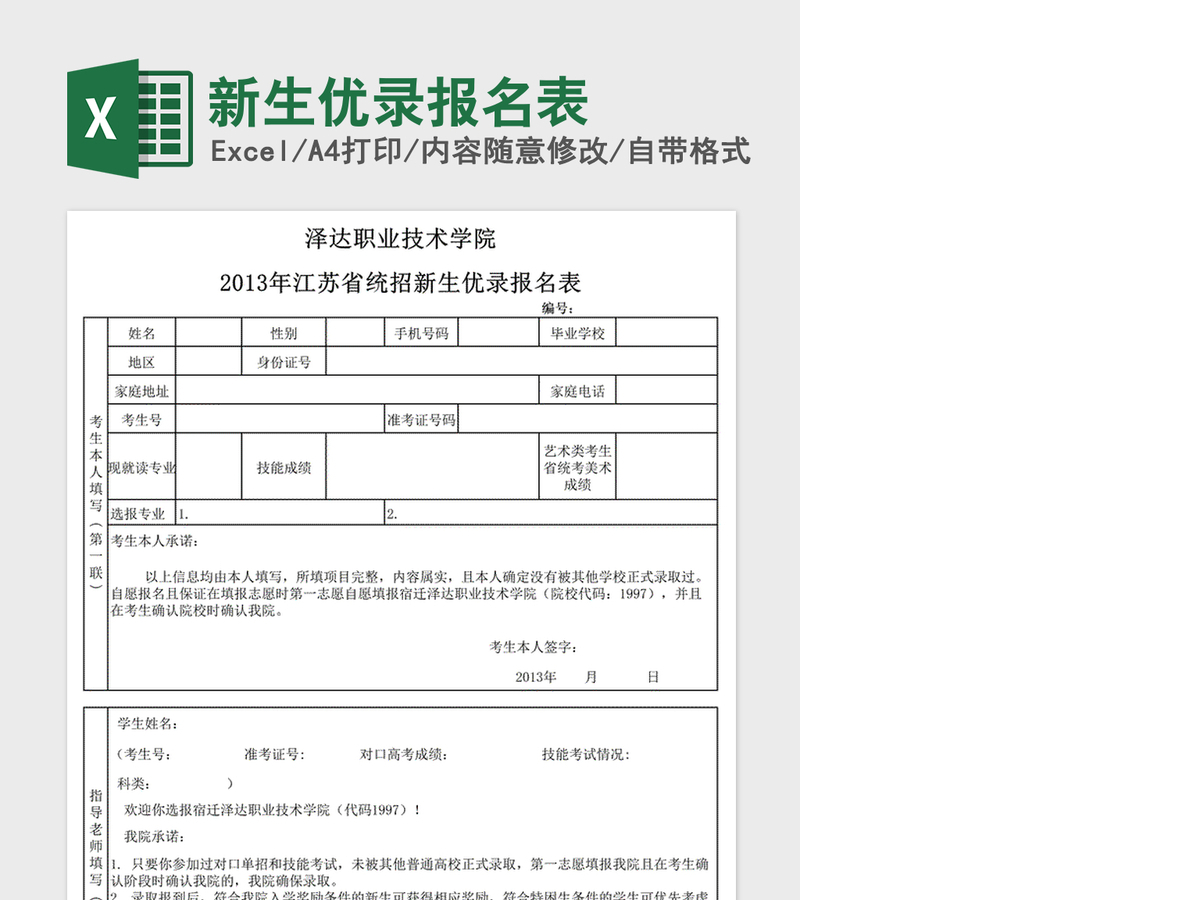Viewport: 1200px width, 900px height.
Task: Click the 姓名 cell
Action: (x=142, y=333)
